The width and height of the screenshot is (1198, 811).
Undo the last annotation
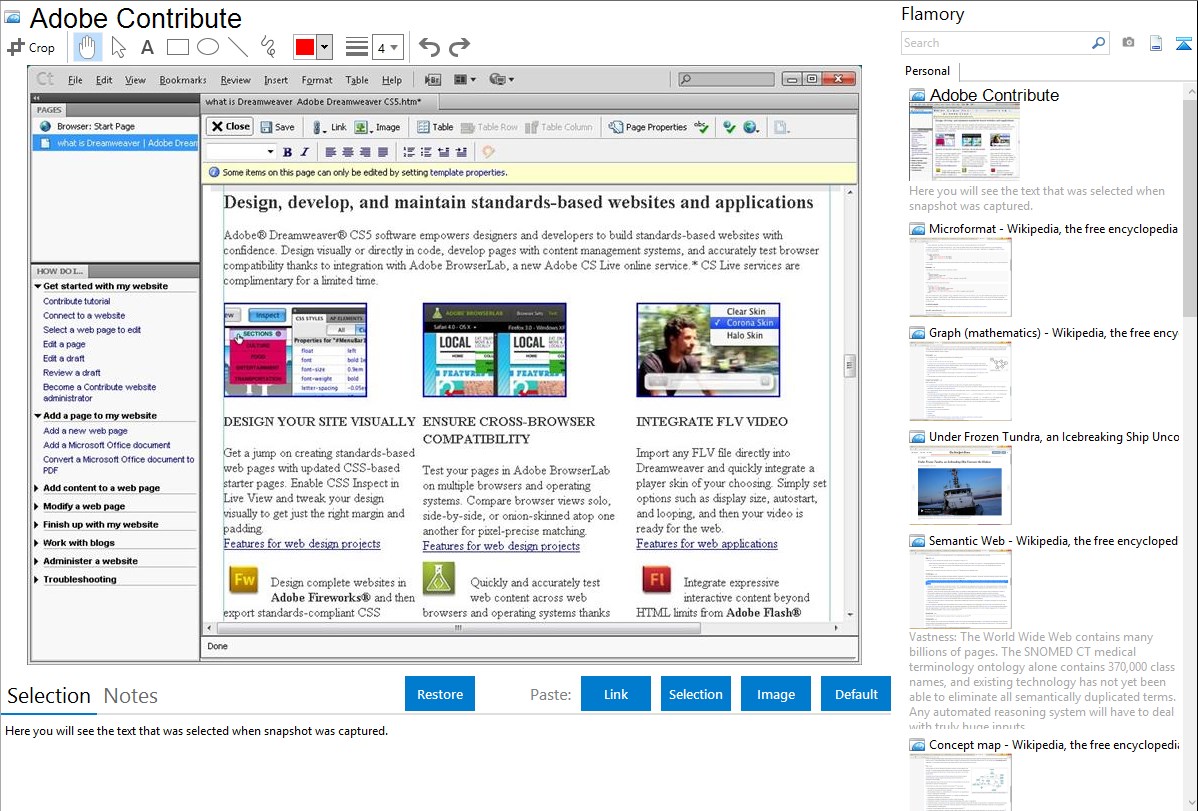click(x=429, y=47)
